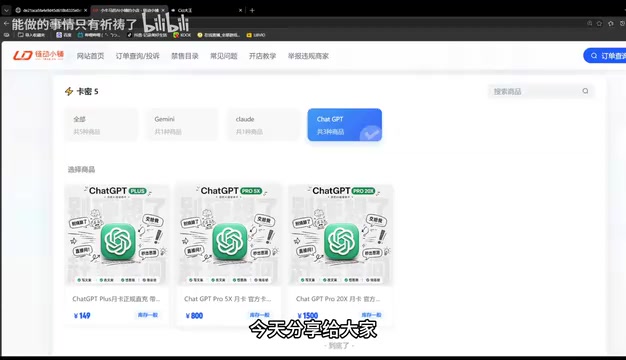Focus the 搜索商品 search field

(x=541, y=91)
